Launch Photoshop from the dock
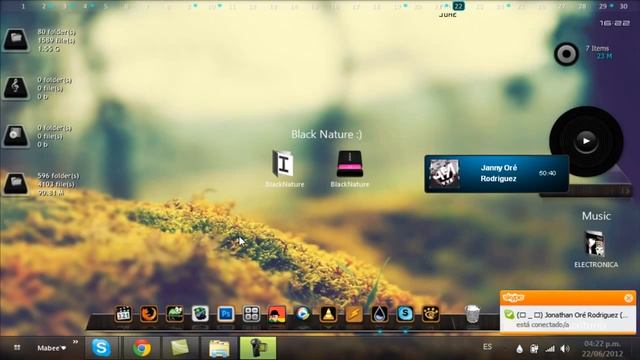Viewport: 640px width, 360px height. pos(226,314)
